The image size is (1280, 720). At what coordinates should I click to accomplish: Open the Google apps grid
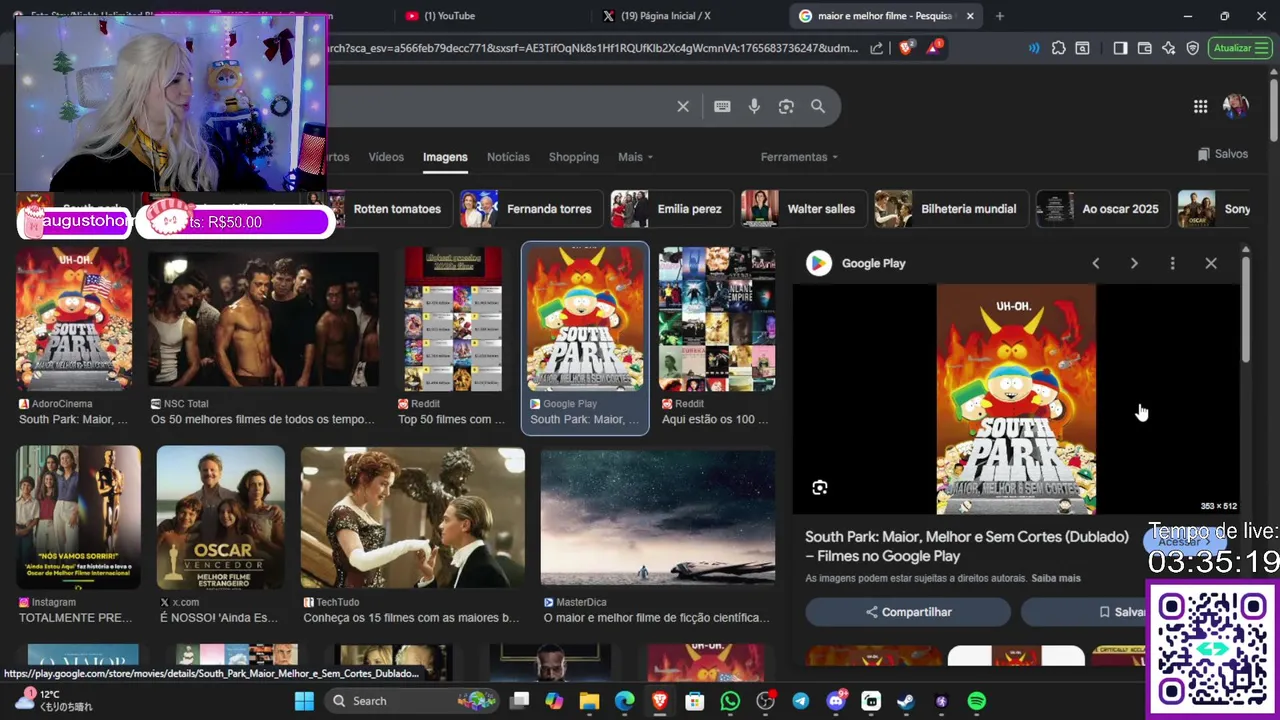click(x=1201, y=107)
